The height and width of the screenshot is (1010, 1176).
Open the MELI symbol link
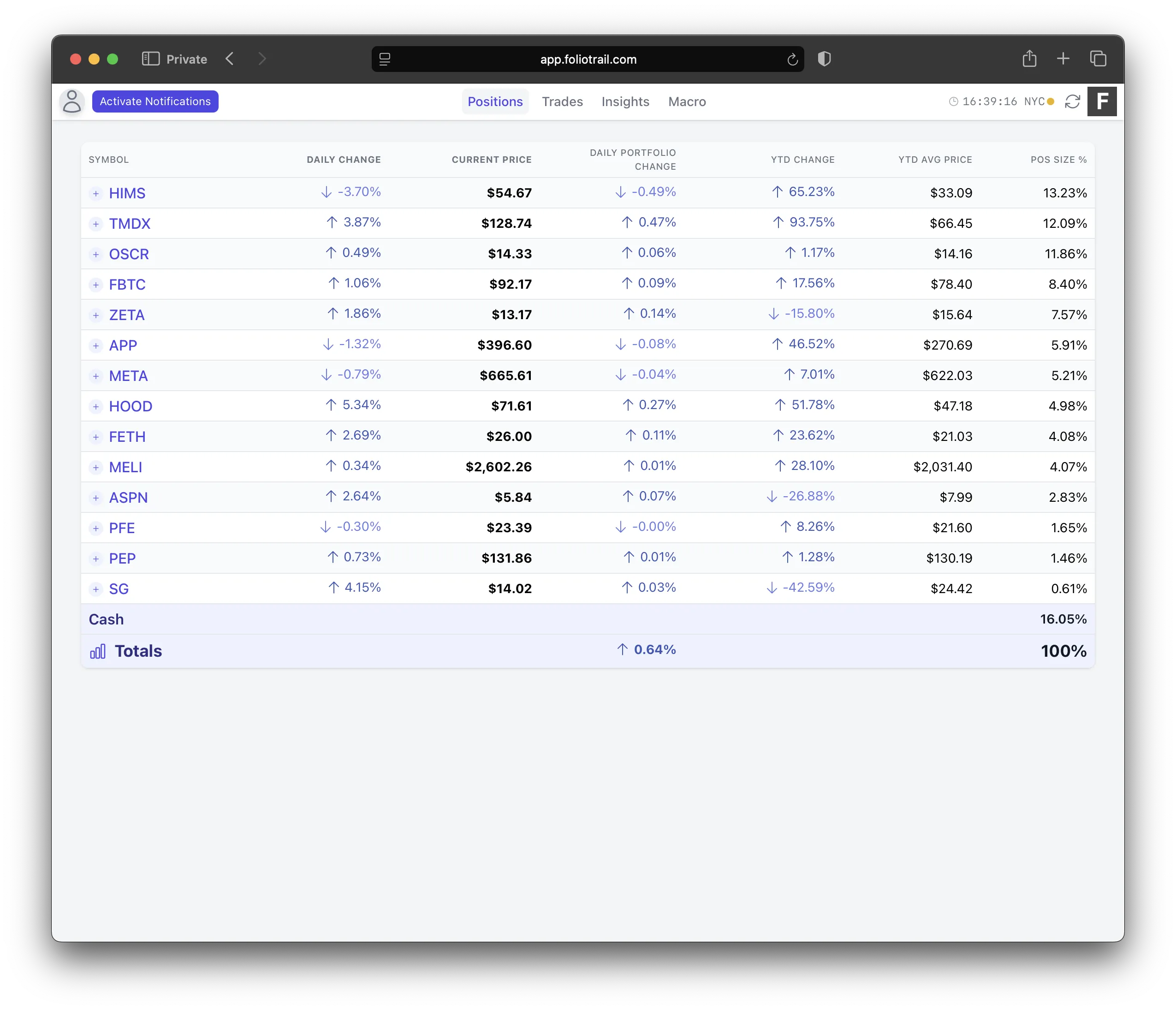[125, 468]
